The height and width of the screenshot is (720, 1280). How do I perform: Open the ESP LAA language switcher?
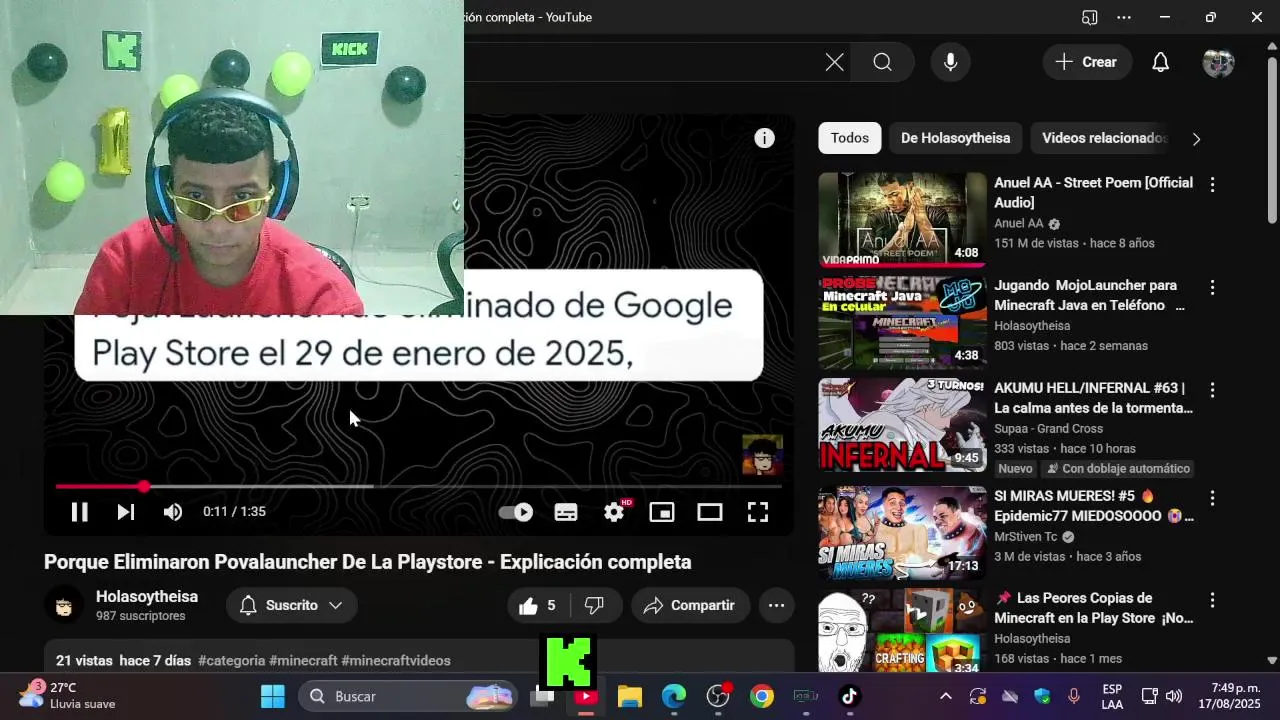point(1112,697)
